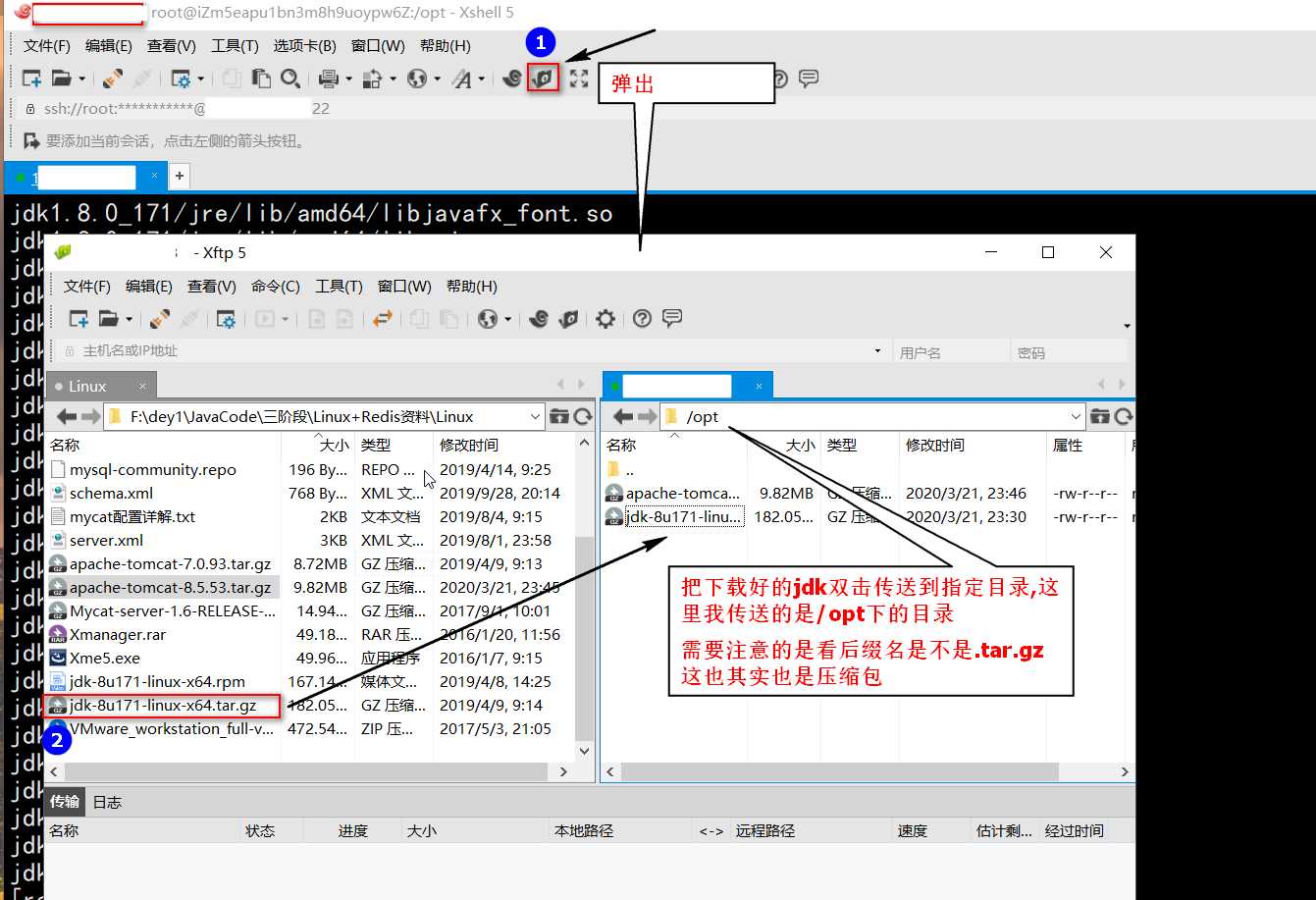1316x900 pixels.
Task: Open host address history dropdown in Xftp
Action: coord(877,351)
